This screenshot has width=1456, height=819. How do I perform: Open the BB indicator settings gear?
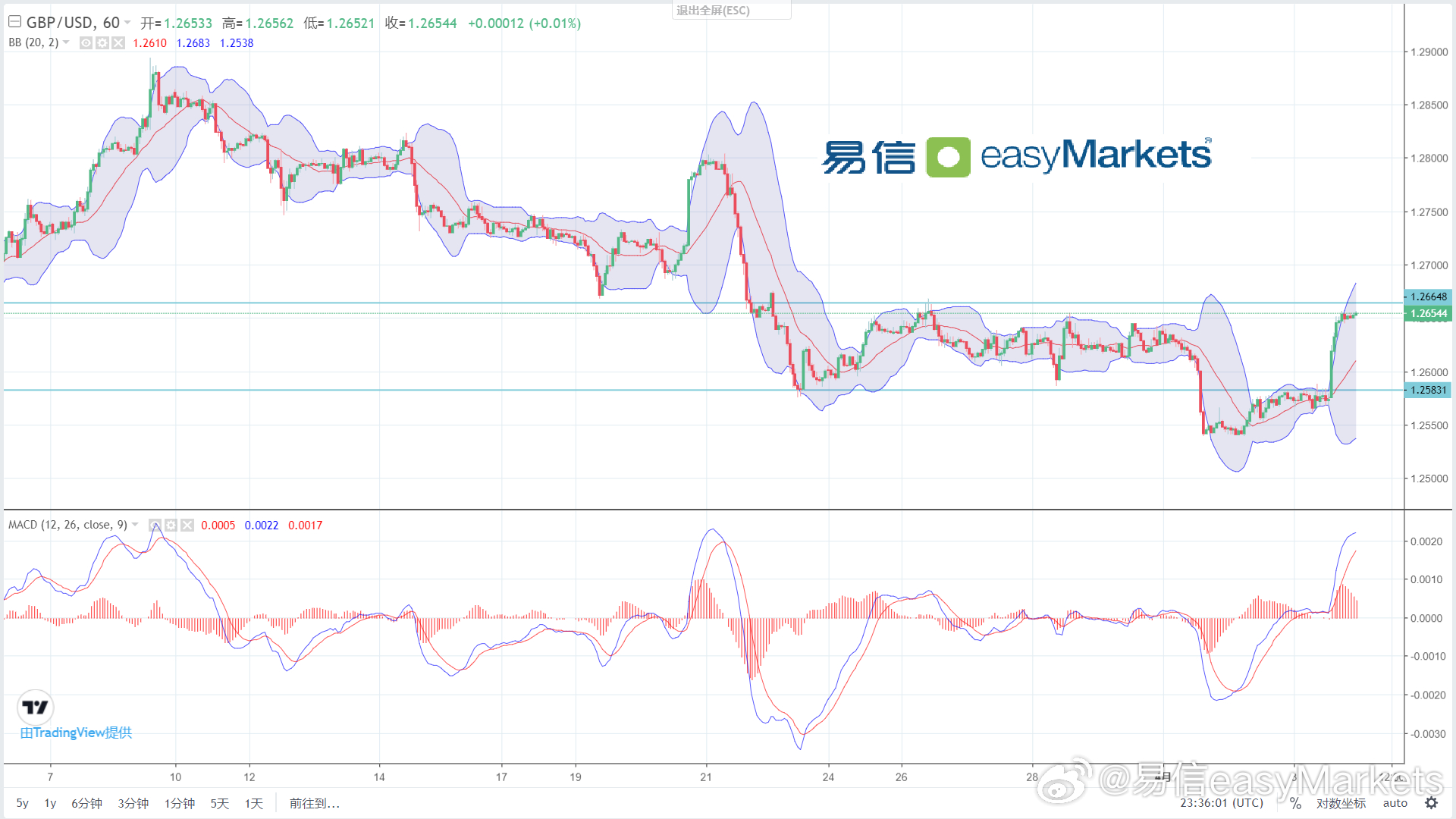[102, 42]
